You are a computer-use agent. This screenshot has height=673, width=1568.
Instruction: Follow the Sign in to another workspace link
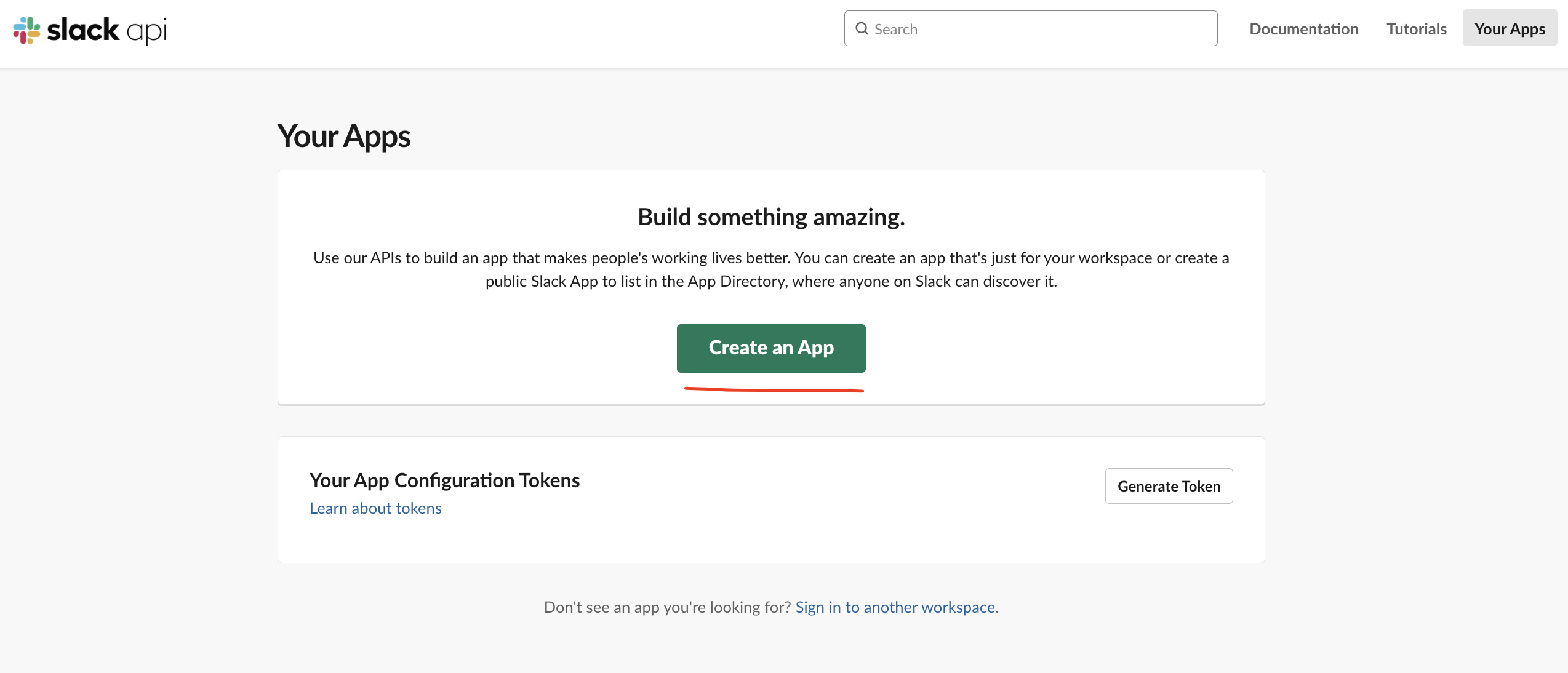pos(895,607)
